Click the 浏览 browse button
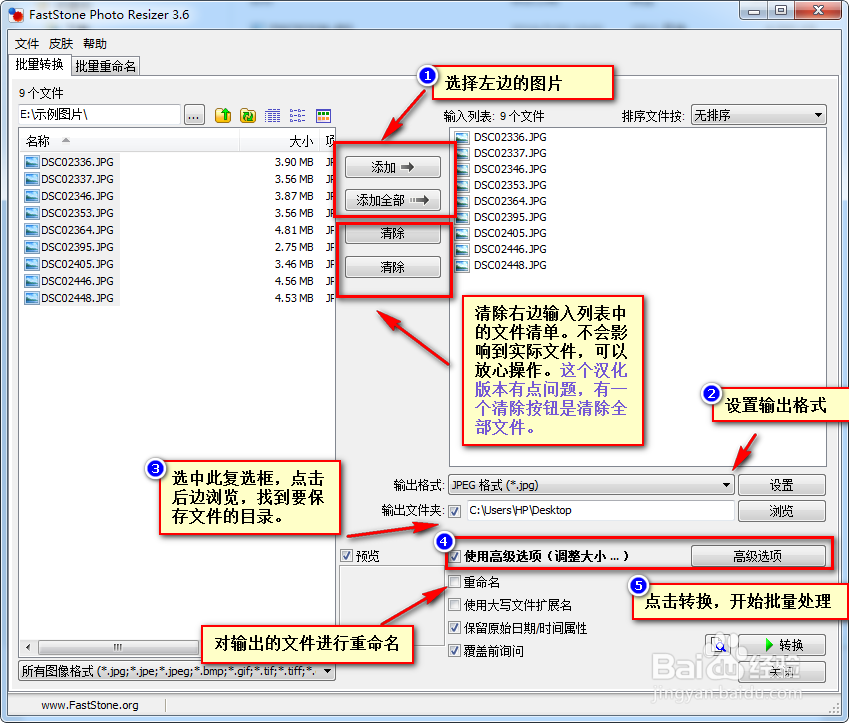849x723 pixels. pos(782,511)
